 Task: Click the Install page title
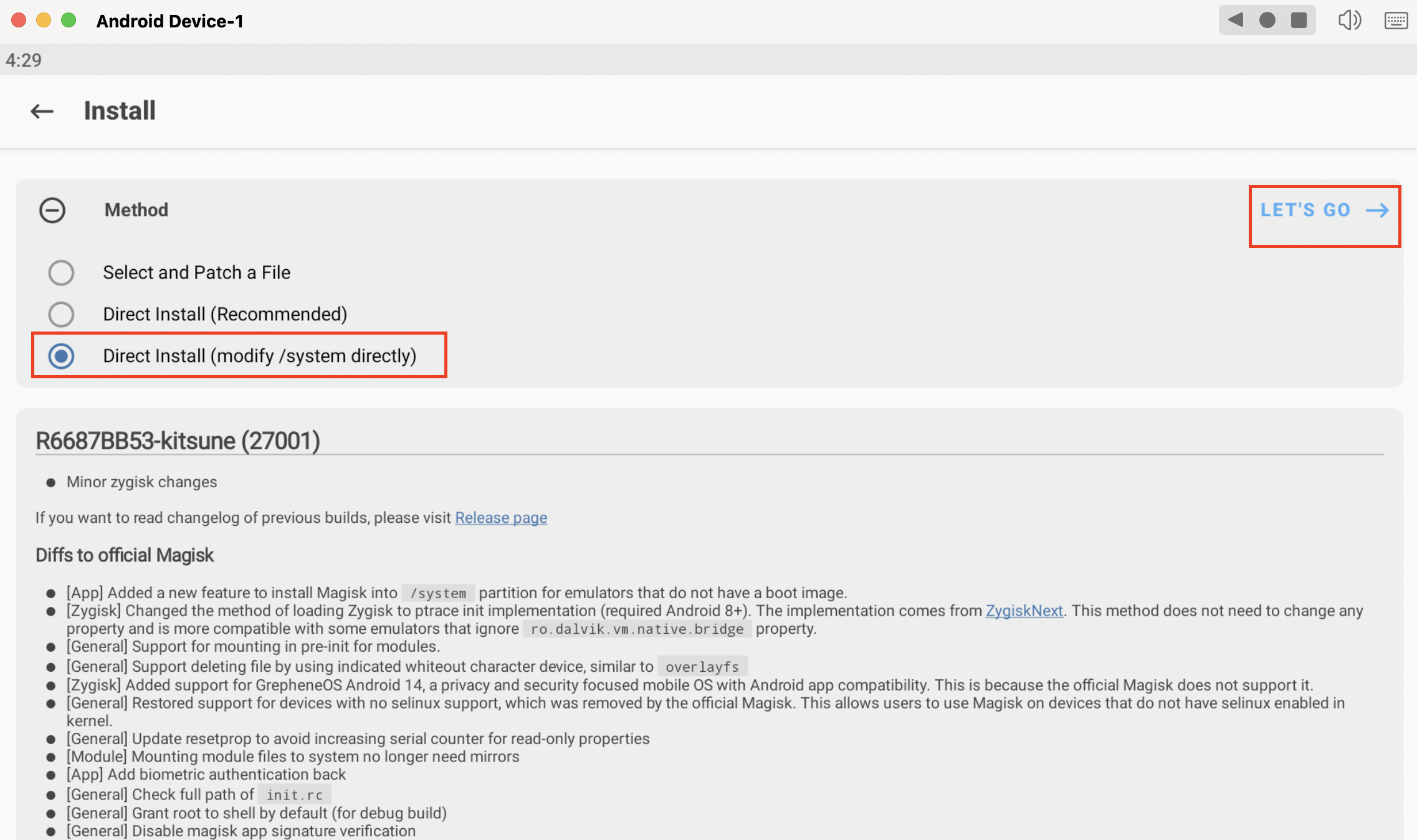pyautogui.click(x=120, y=112)
